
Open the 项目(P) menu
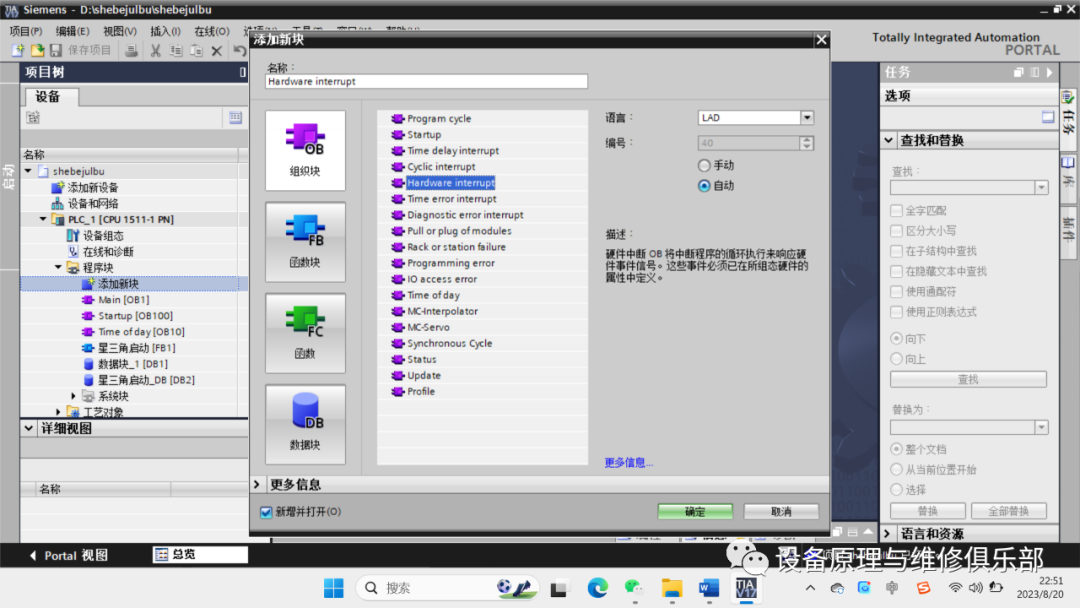click(24, 30)
